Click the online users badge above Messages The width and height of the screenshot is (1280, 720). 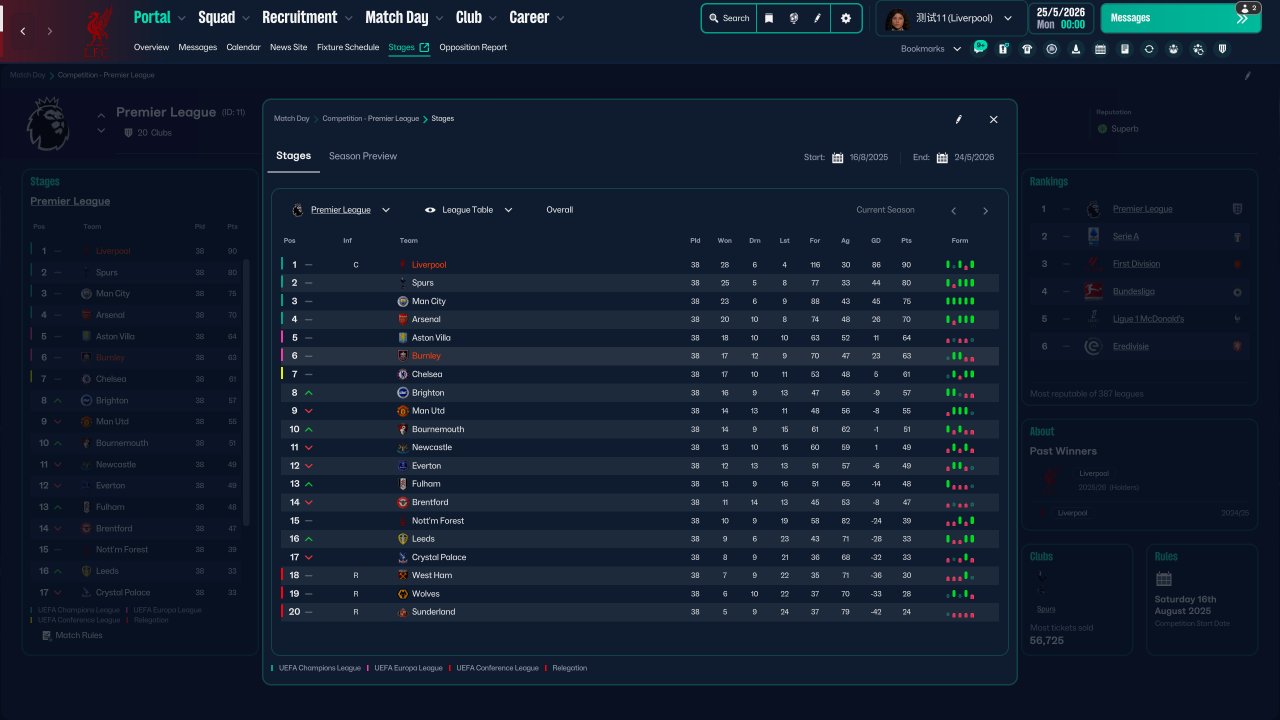[1247, 8]
